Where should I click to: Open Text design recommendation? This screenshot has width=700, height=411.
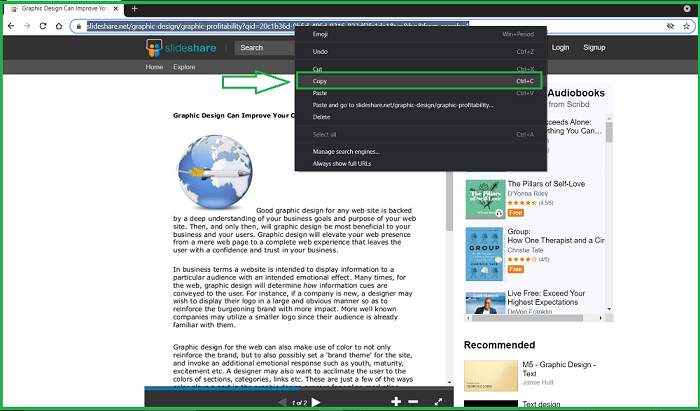[x=541, y=404]
